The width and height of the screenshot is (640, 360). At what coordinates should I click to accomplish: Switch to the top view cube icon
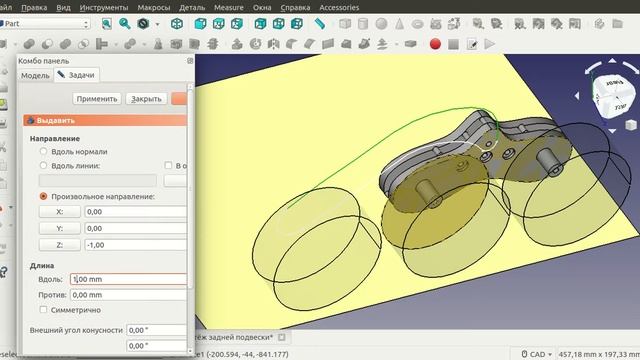tap(219, 24)
